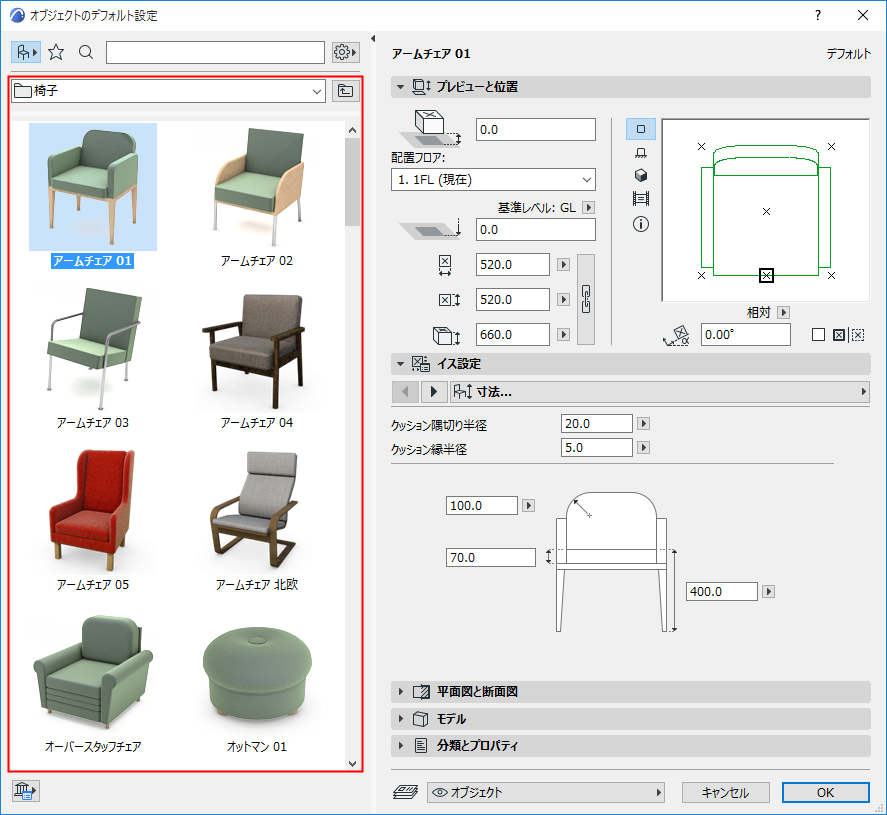Viewport: 887px width, 815px height.
Task: Open the オブジェクト layer menu
Action: (x=546, y=792)
